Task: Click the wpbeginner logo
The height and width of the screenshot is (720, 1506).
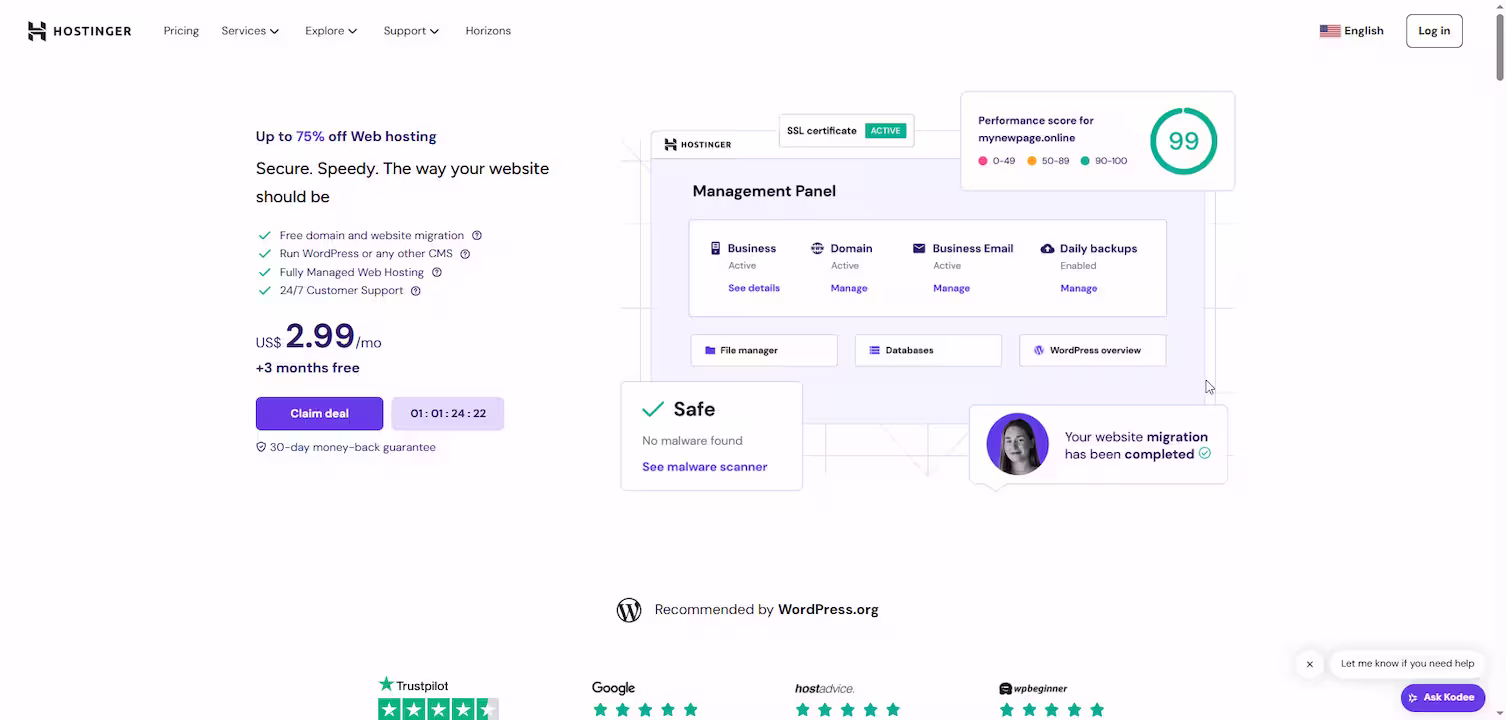Action: tap(1033, 689)
